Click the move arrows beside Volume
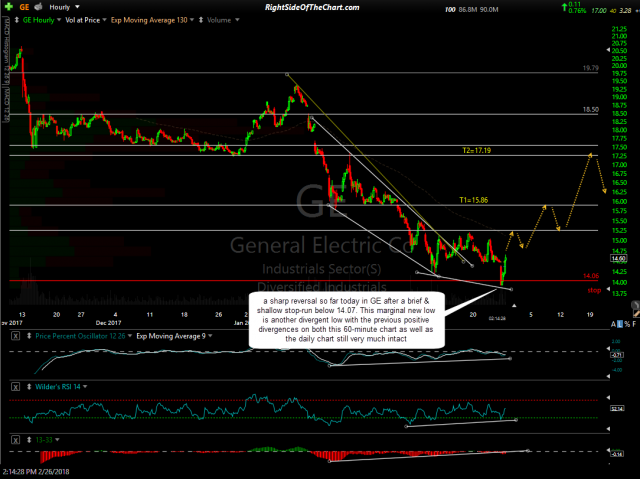640x479 pixels. pyautogui.click(x=200, y=20)
